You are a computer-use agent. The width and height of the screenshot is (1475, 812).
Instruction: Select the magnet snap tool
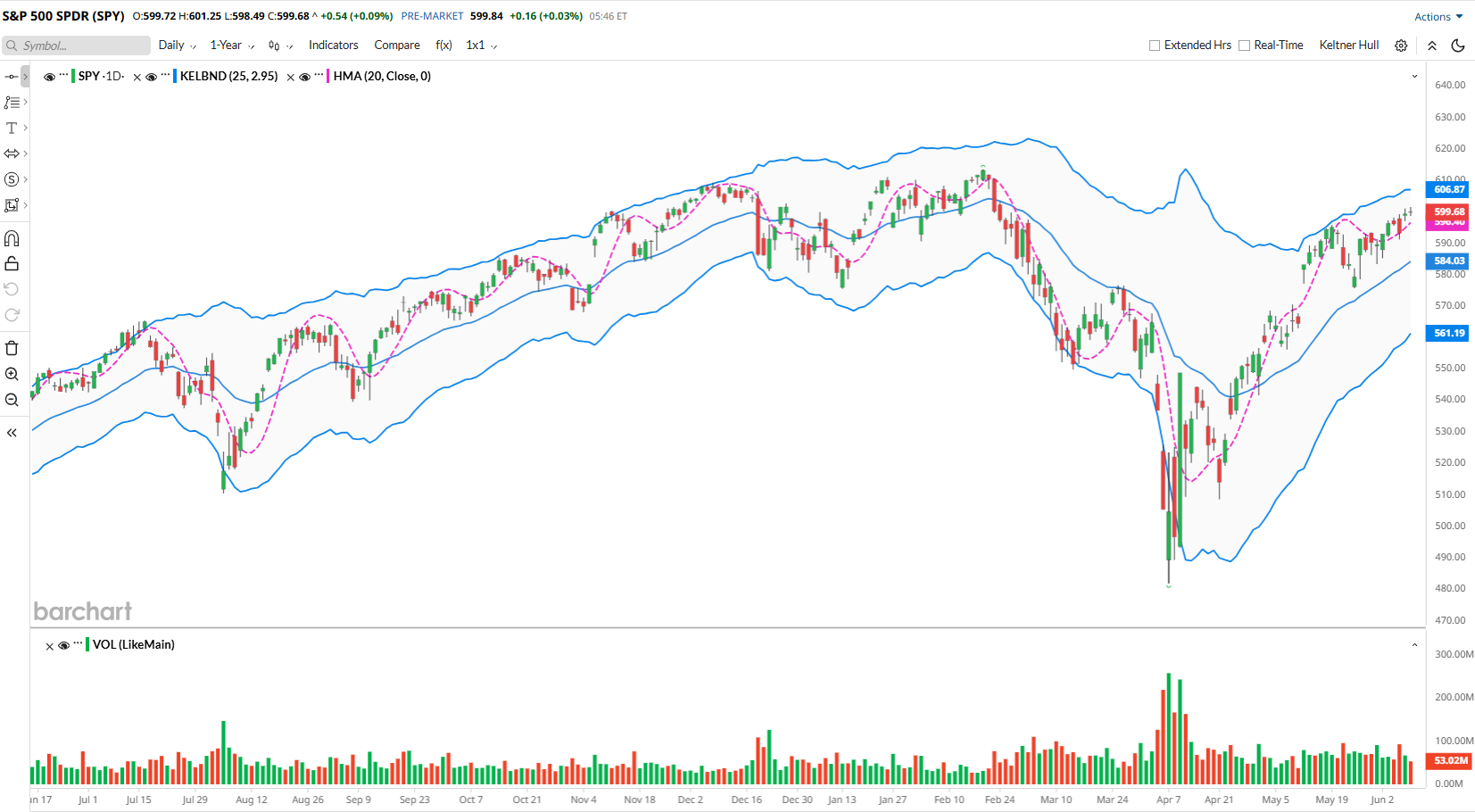12,238
